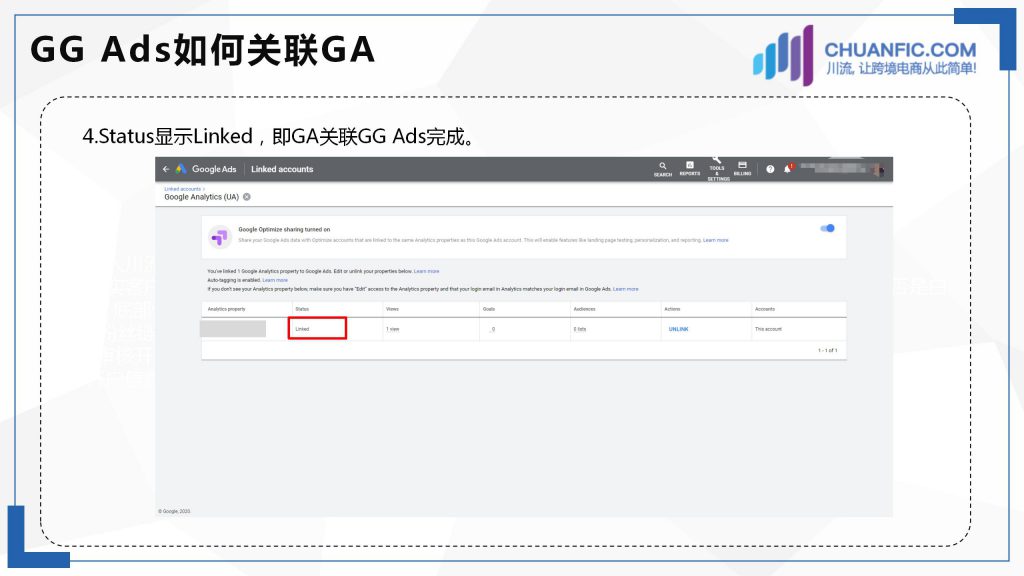Click Learn more after 'Edit or unlink your properties'
The height and width of the screenshot is (576, 1024).
426,271
